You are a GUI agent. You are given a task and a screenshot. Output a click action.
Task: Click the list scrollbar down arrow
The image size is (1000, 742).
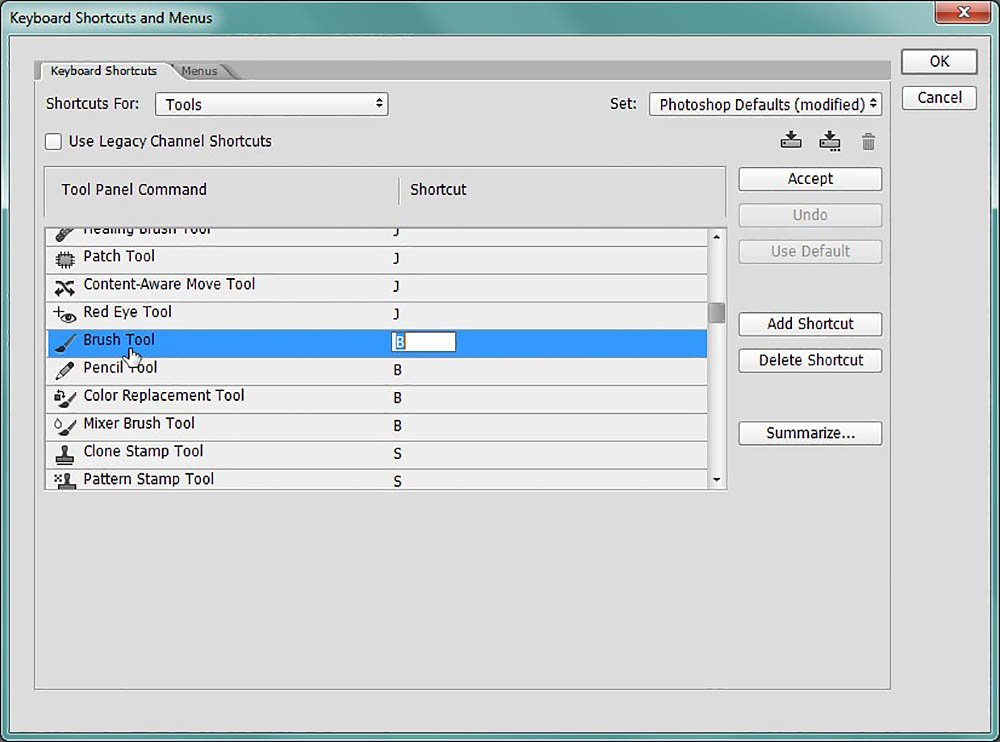pos(717,480)
